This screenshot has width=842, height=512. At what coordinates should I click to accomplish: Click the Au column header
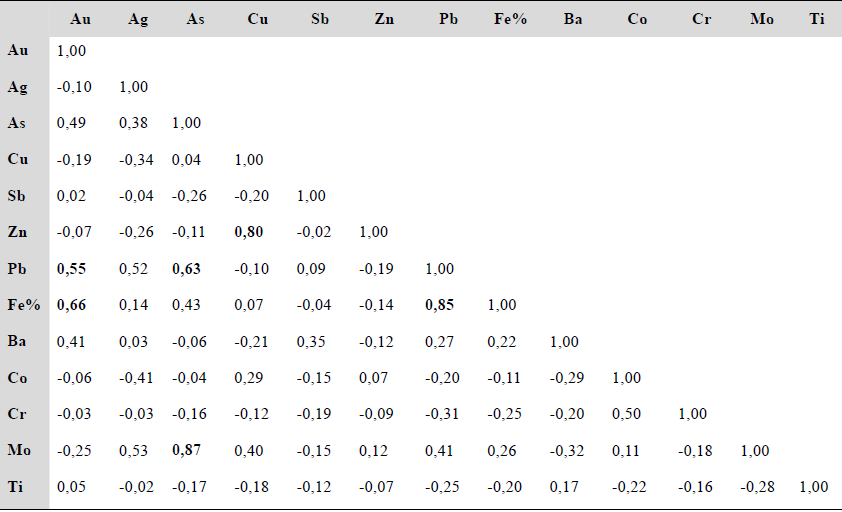(81, 19)
